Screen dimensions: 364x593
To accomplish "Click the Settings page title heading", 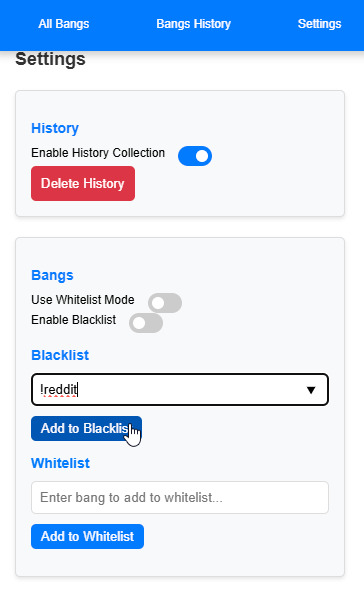I will pos(50,59).
